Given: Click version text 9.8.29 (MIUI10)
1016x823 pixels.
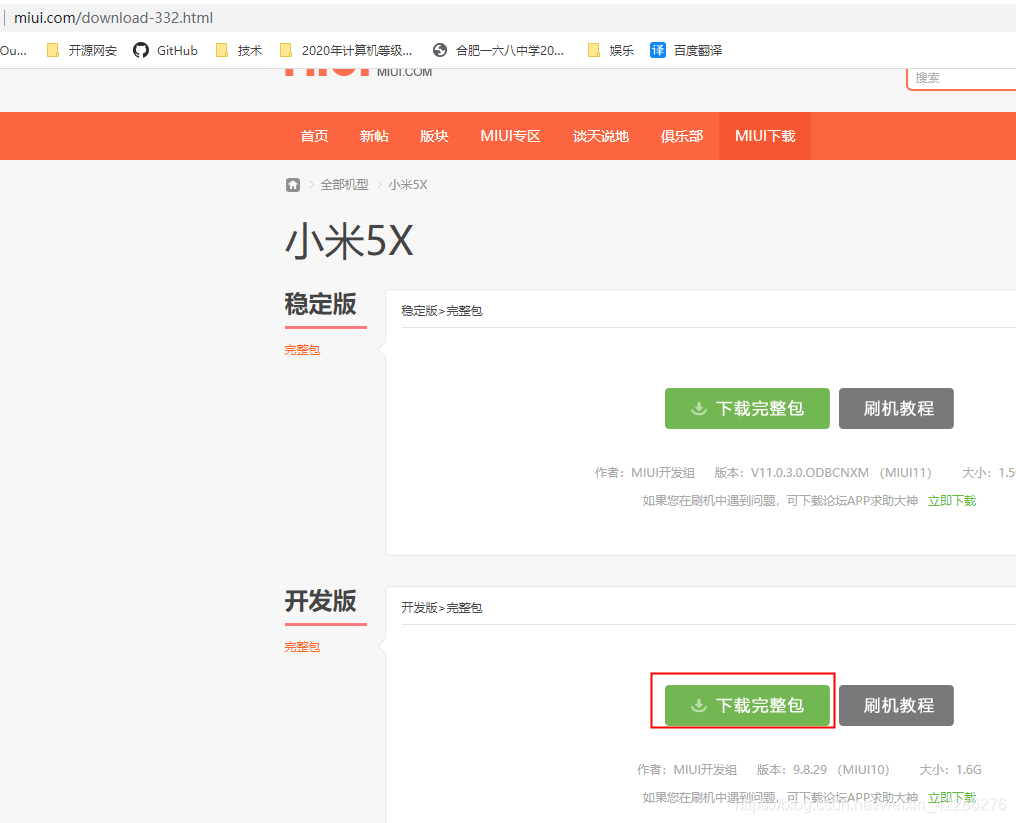Looking at the screenshot, I should coord(841,770).
